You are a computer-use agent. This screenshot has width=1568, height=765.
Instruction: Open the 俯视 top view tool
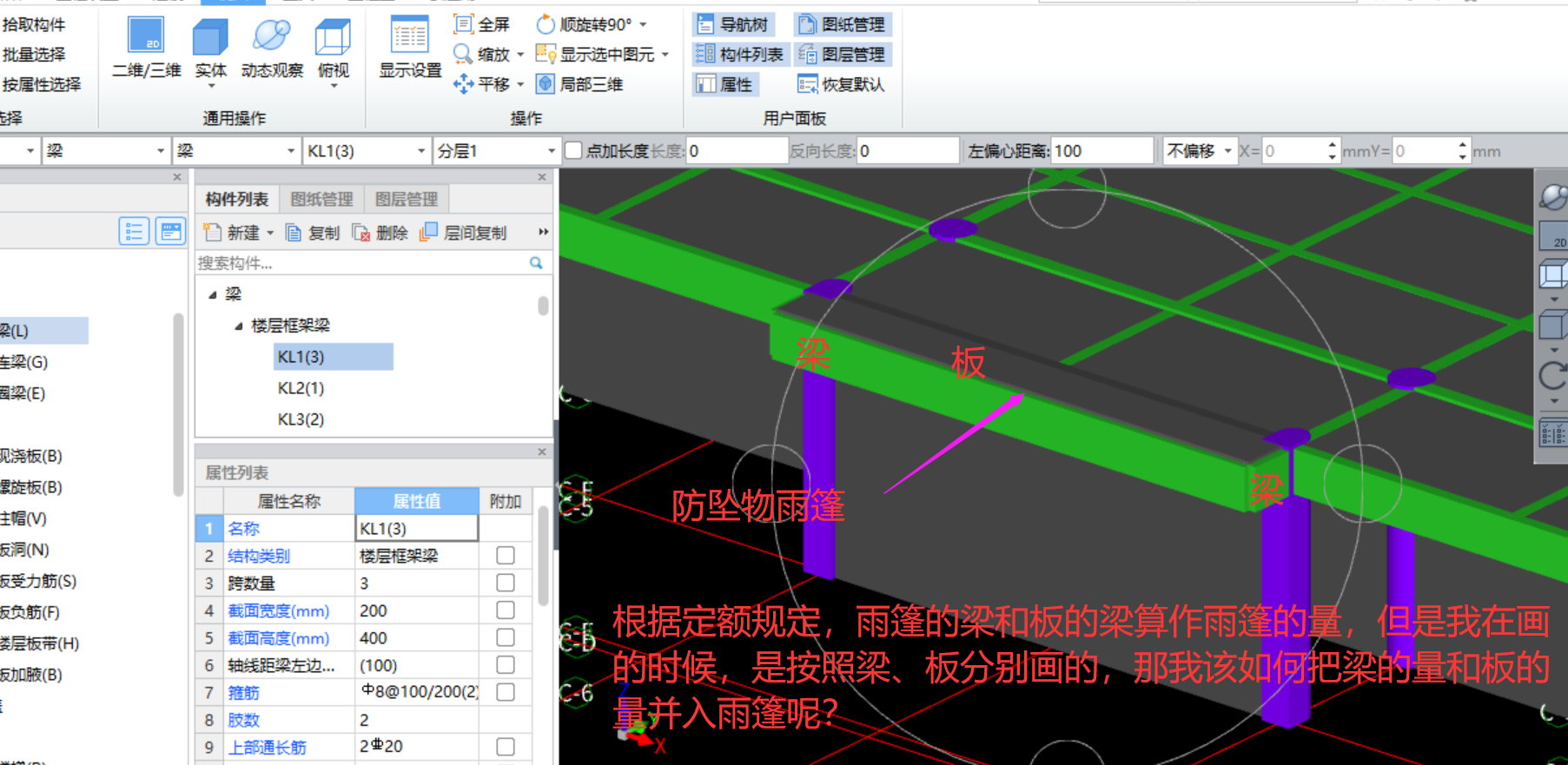pyautogui.click(x=333, y=36)
